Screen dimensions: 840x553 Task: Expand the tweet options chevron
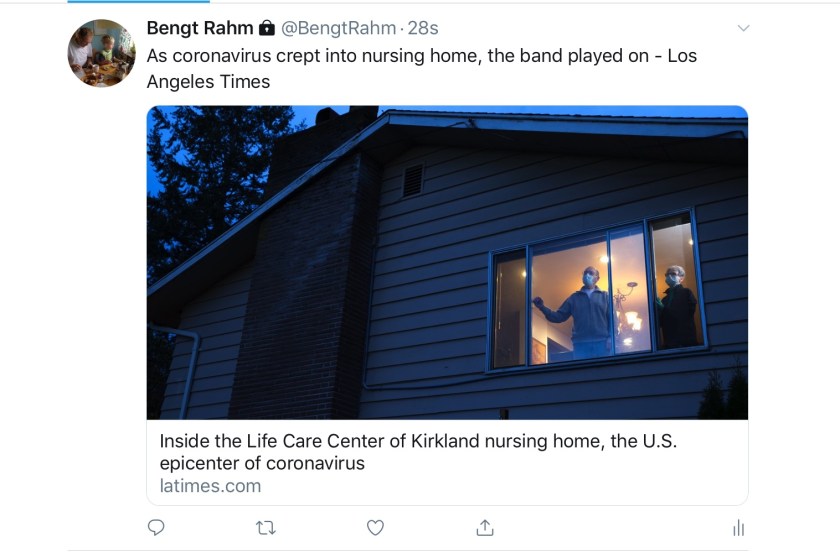[743, 28]
